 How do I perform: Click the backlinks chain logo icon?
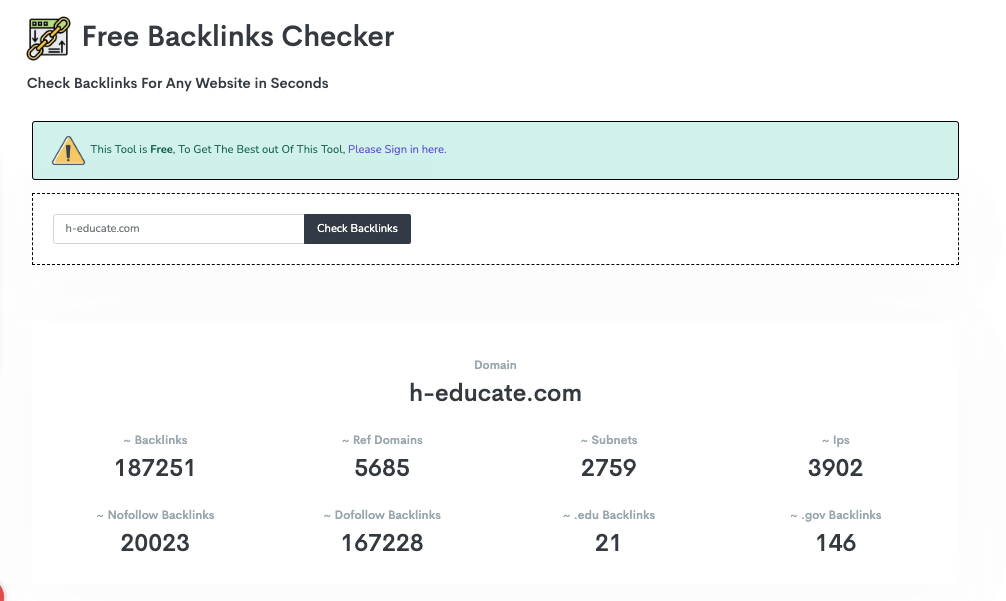(x=49, y=38)
